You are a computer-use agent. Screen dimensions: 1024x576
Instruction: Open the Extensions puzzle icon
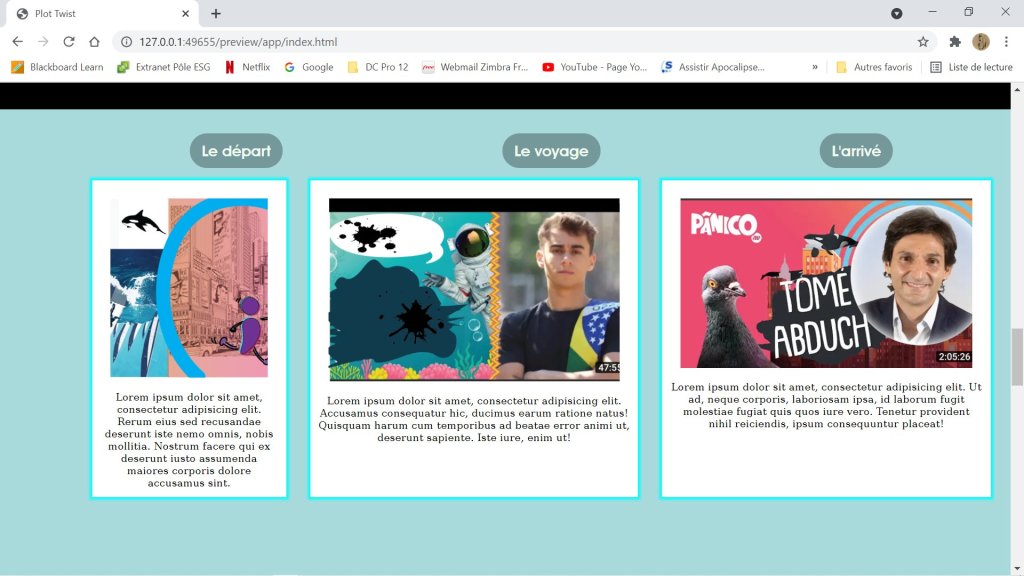(x=955, y=42)
